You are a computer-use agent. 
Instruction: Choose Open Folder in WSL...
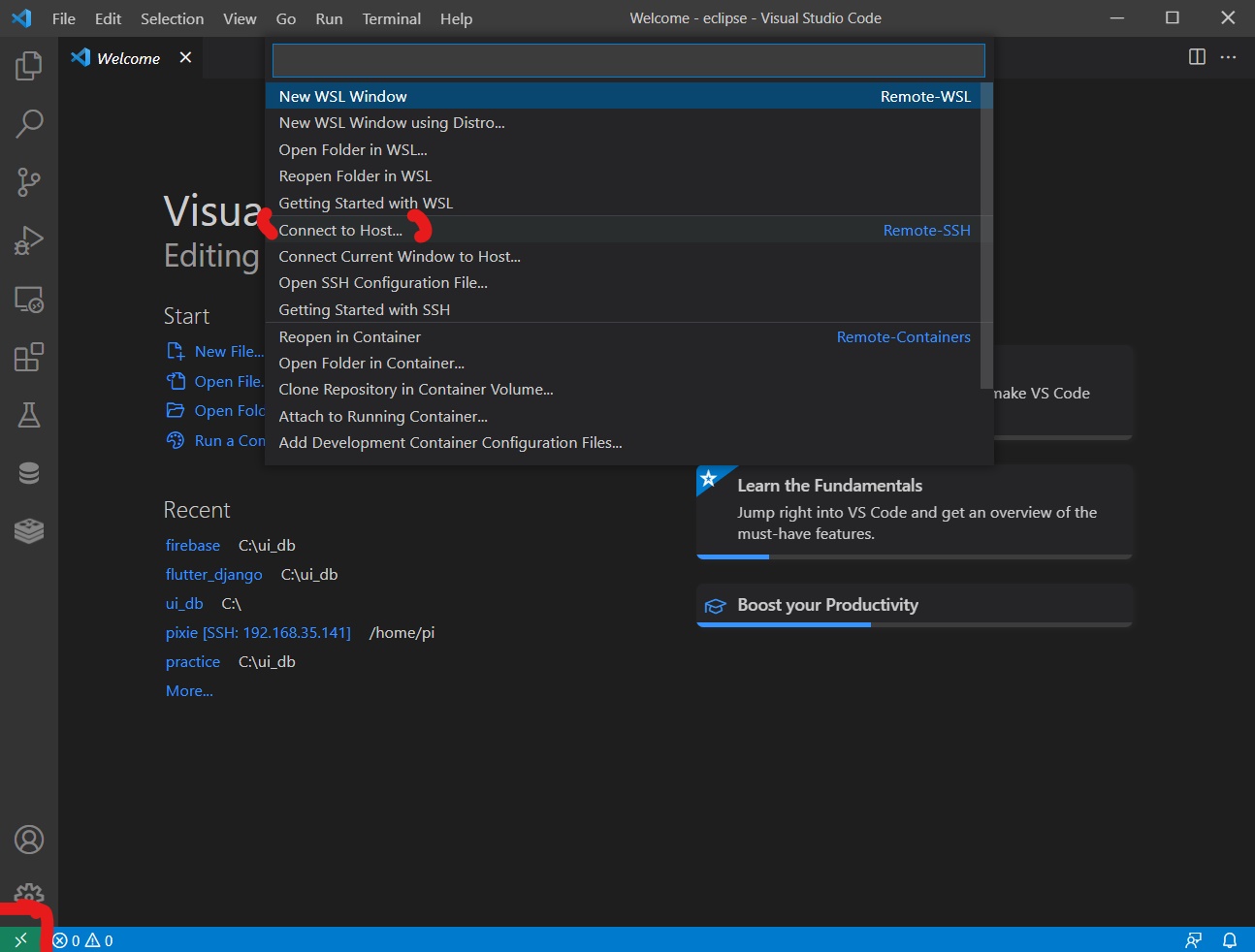pyautogui.click(x=623, y=149)
